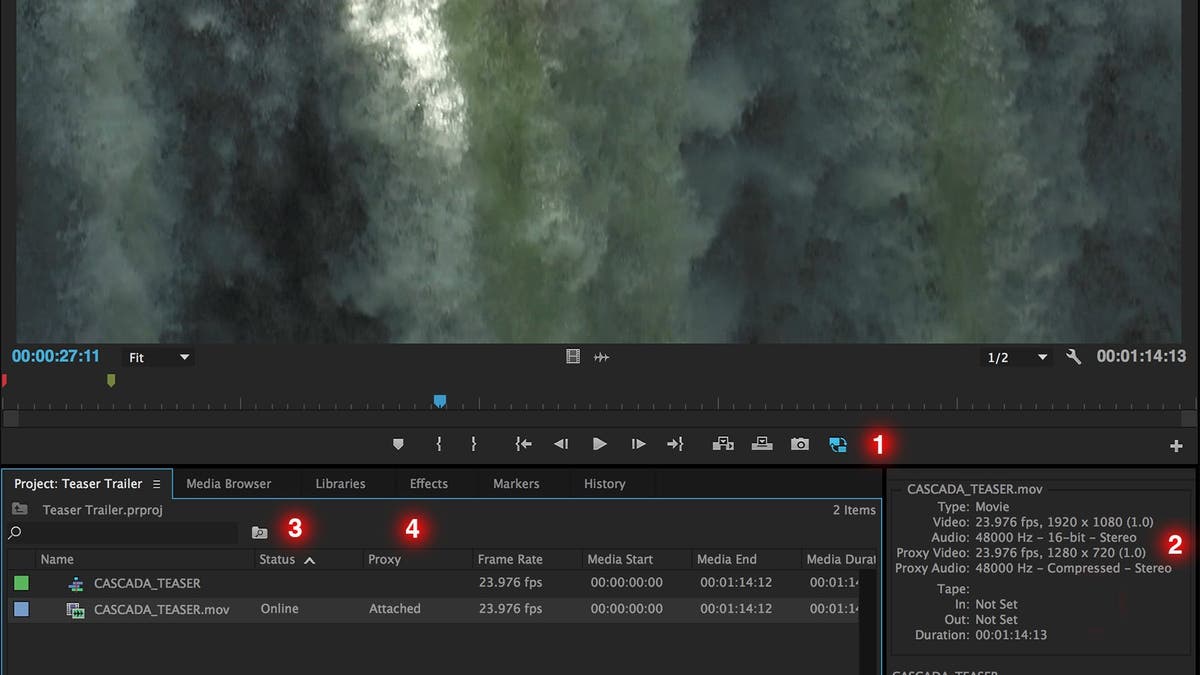The width and height of the screenshot is (1200, 675).
Task: Set the Mark In point
Action: pos(437,444)
